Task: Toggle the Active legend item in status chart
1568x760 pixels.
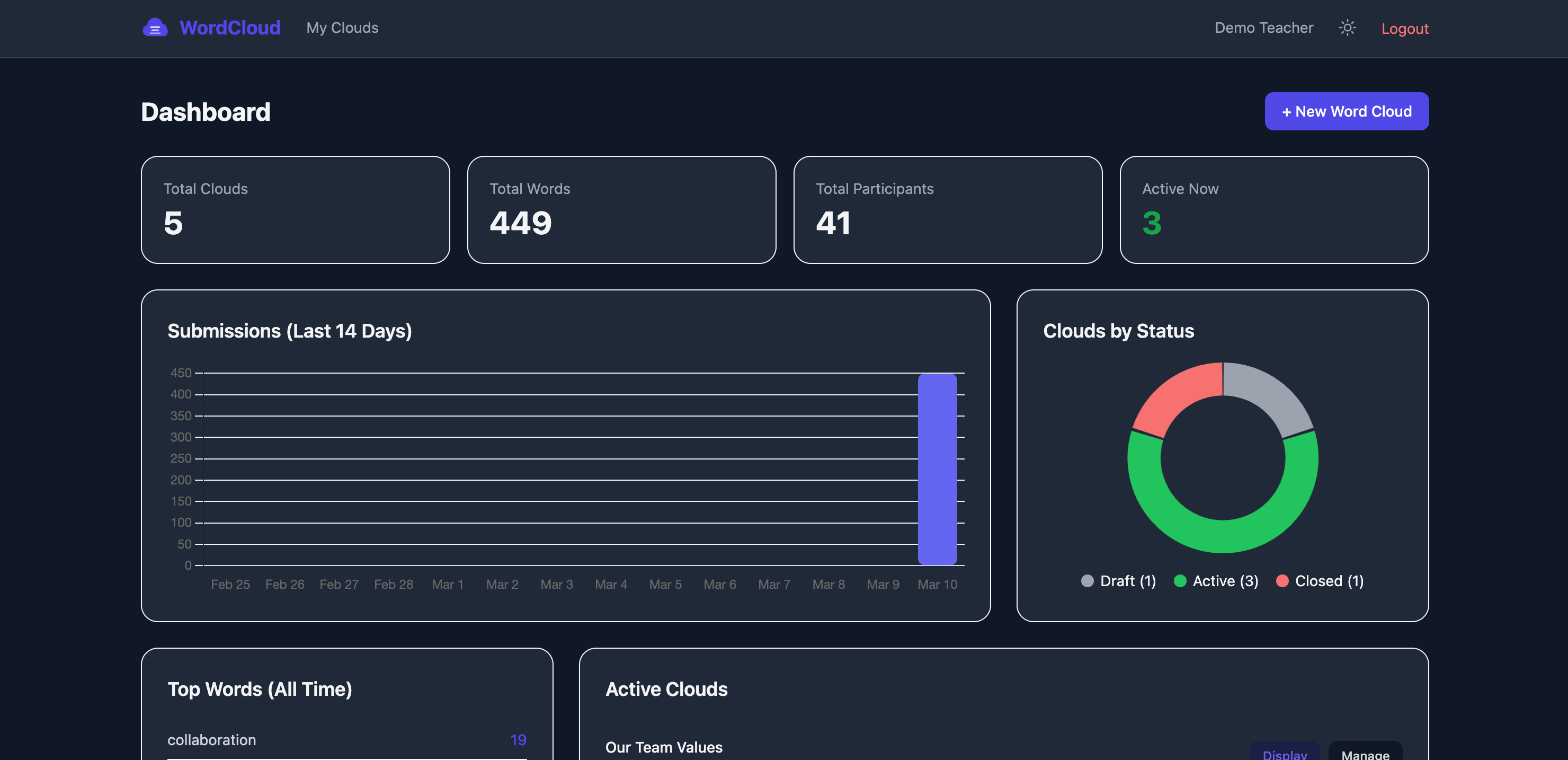Action: coord(1216,581)
